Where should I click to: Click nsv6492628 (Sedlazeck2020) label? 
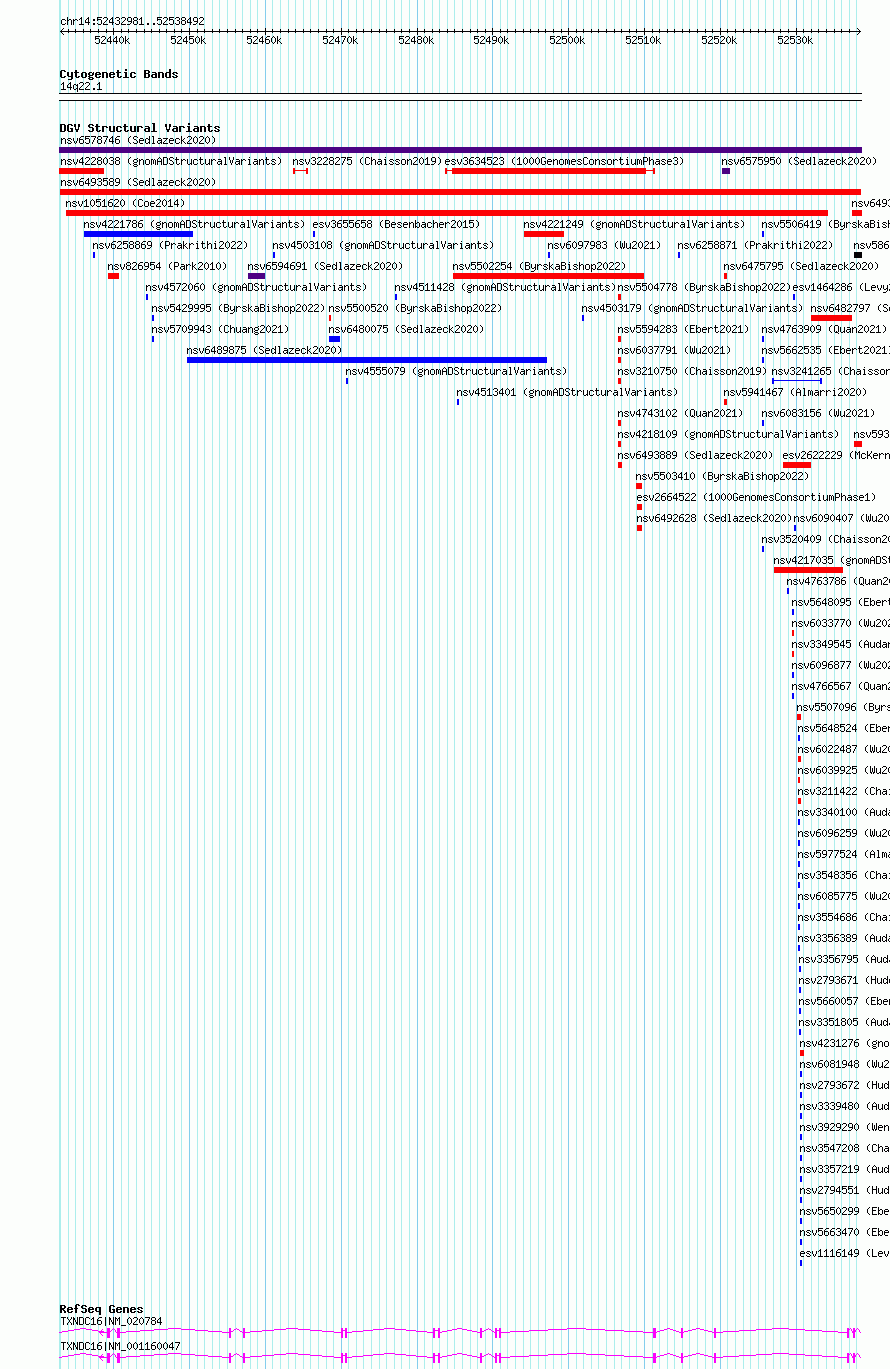[714, 518]
